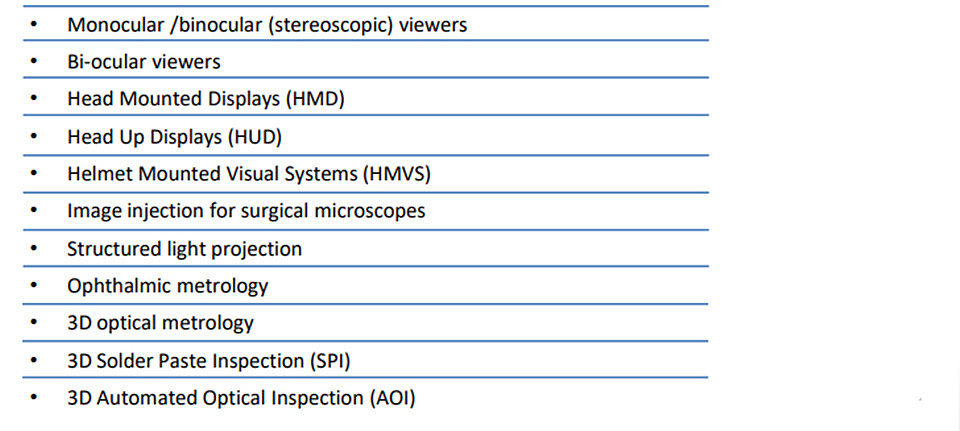Click the bullet beside Structured light projection

(34, 249)
